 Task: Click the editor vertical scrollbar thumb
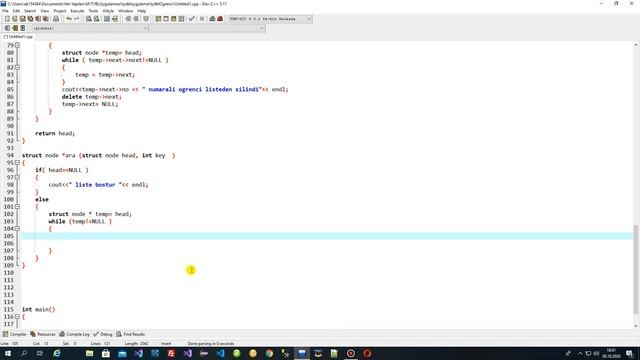(636, 269)
